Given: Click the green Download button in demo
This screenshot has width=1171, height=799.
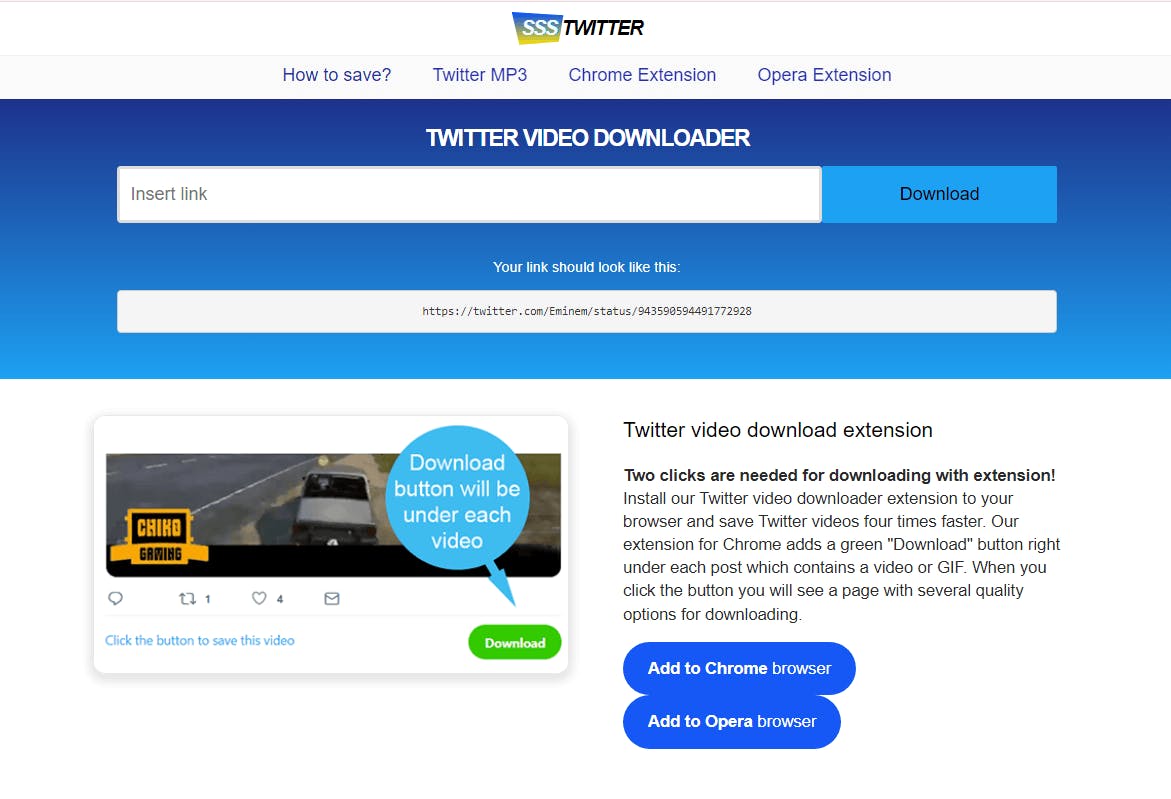Looking at the screenshot, I should pyautogui.click(x=515, y=642).
